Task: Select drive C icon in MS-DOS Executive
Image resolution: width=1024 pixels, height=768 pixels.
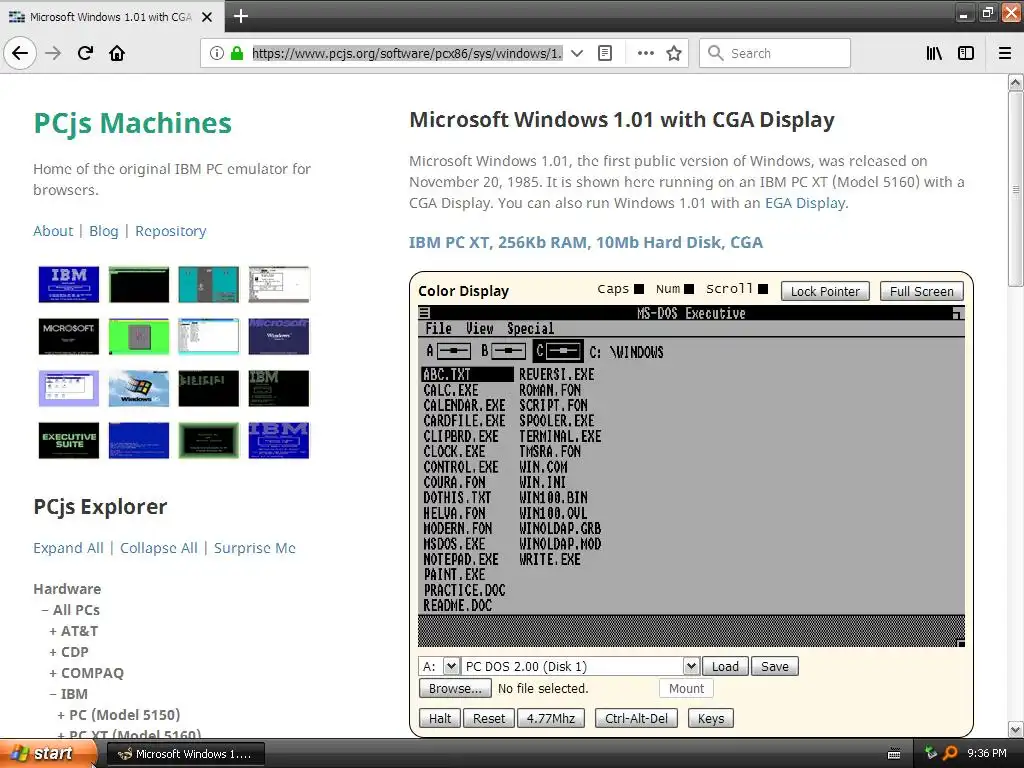Action: click(558, 351)
